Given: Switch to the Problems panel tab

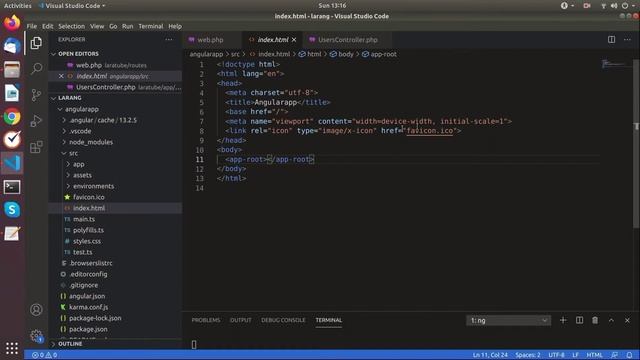Looking at the screenshot, I should (x=206, y=320).
